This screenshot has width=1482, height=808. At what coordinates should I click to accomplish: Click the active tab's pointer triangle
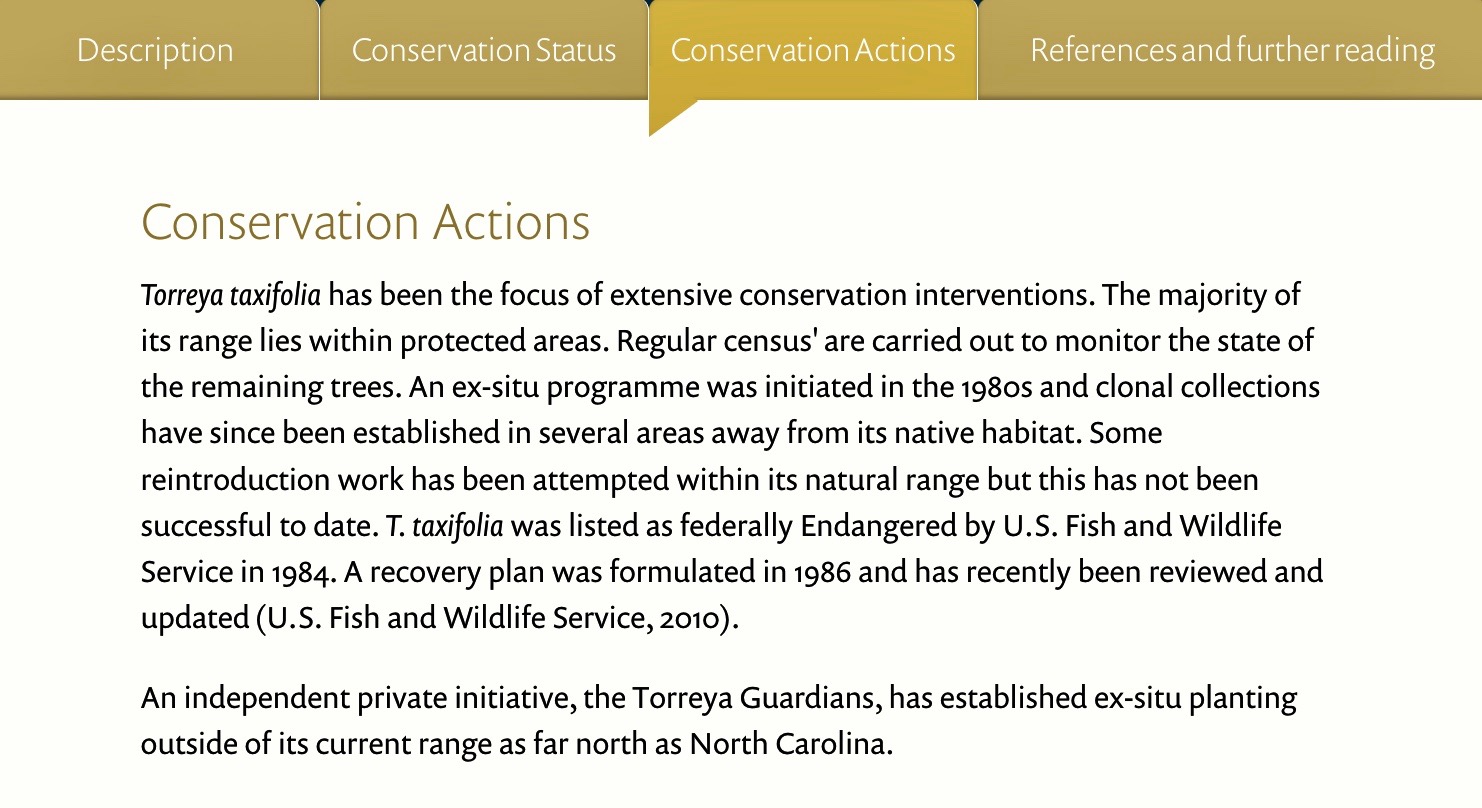[670, 115]
